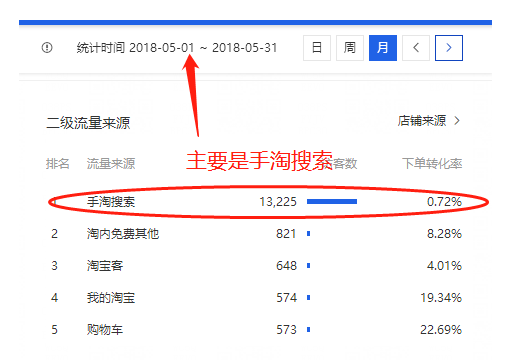This screenshot has width=507, height=360.
Task: Click the 排名 column header
Action: (x=58, y=163)
